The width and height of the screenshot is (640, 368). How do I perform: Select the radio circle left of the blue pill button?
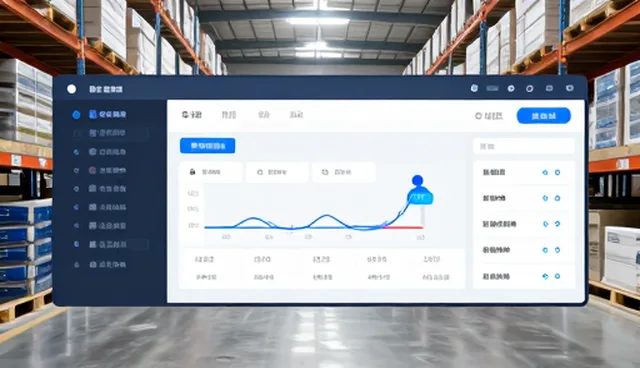coord(478,116)
